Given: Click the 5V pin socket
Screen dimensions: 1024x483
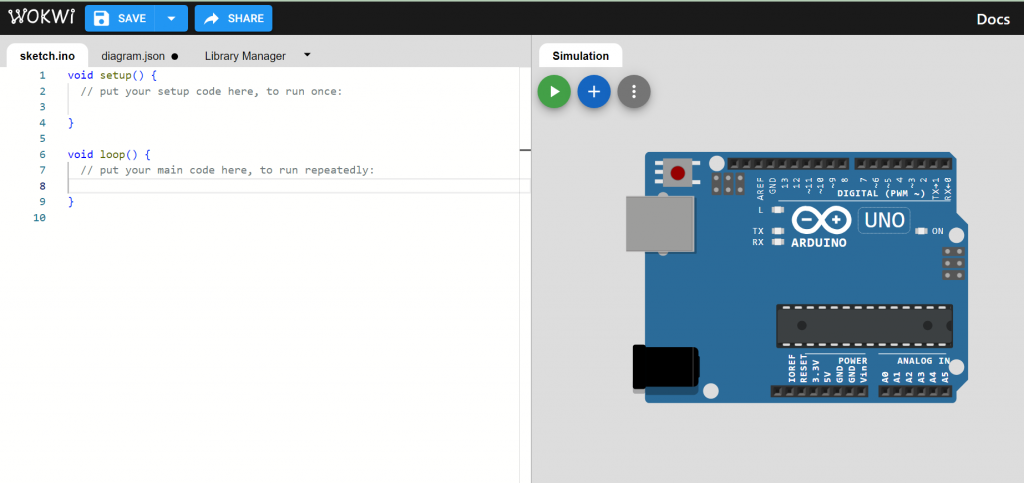Looking at the screenshot, I should 825,391.
